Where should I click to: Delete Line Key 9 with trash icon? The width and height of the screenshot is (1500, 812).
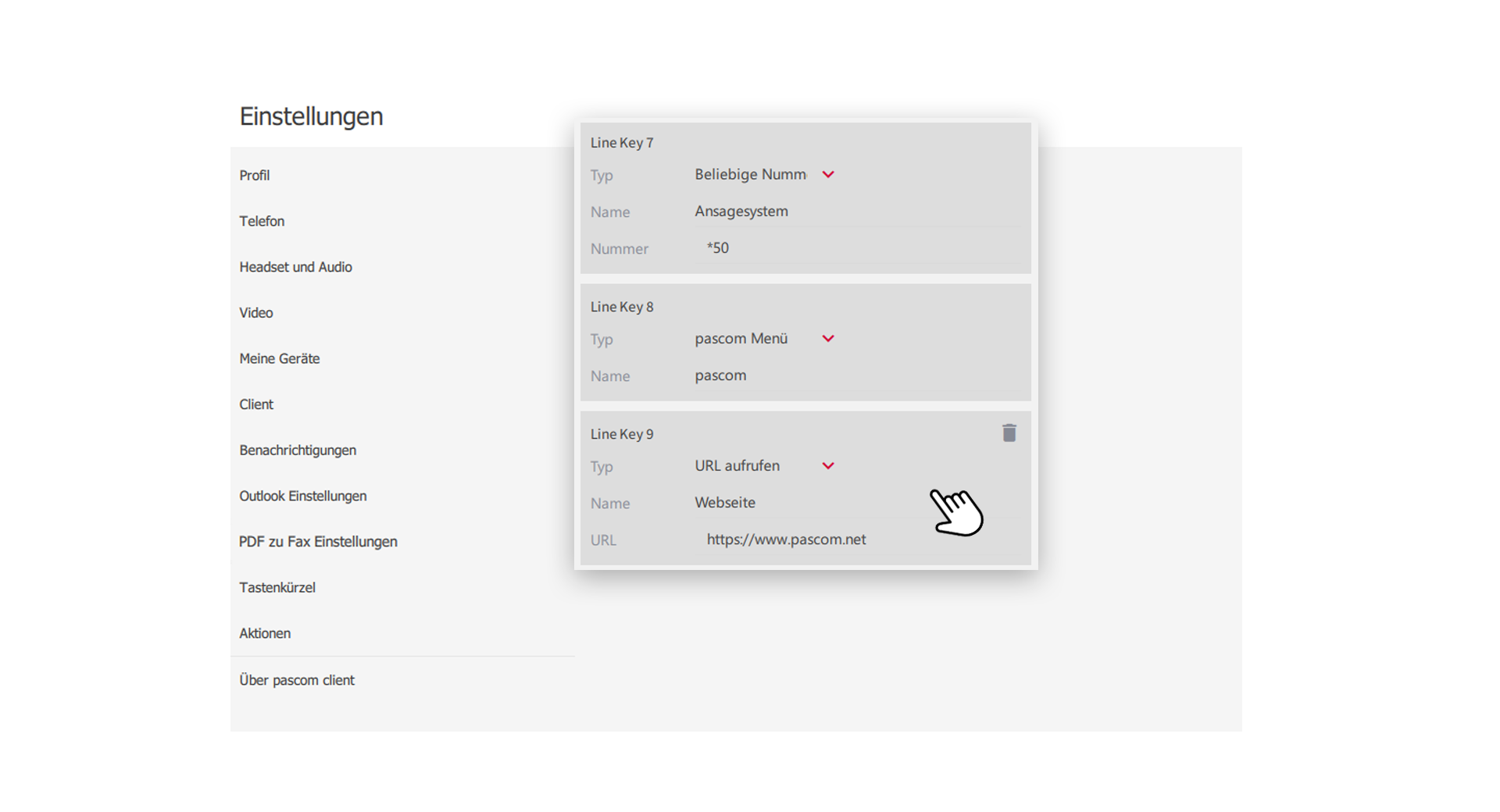click(1009, 433)
